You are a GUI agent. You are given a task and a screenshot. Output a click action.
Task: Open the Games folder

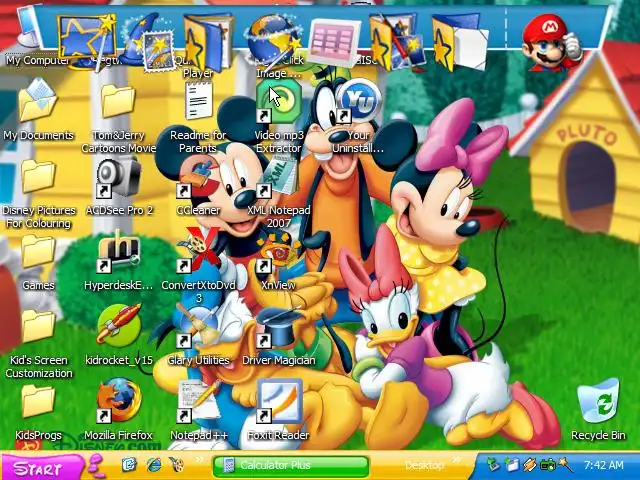(38, 251)
